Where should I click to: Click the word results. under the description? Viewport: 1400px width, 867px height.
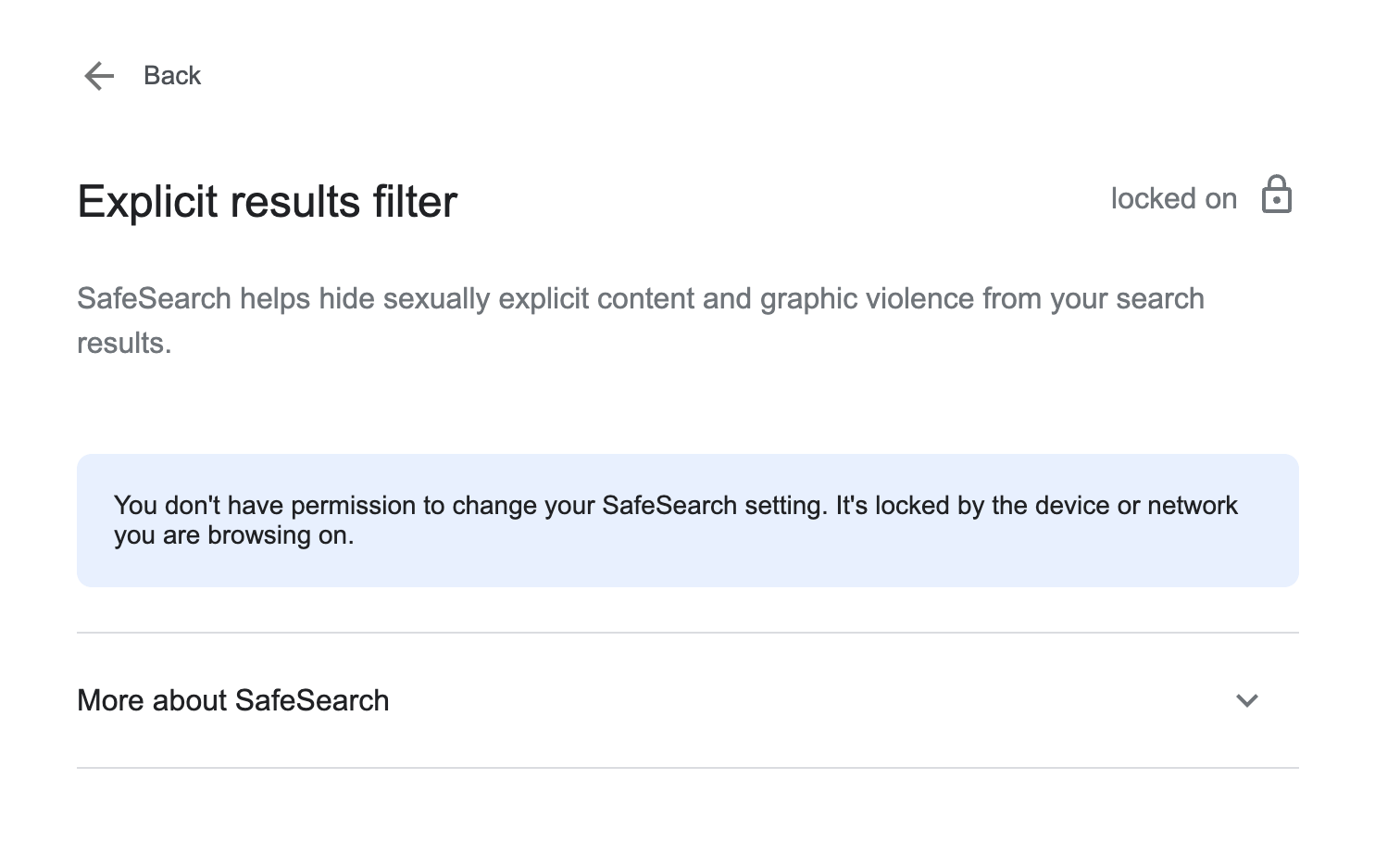tap(124, 344)
